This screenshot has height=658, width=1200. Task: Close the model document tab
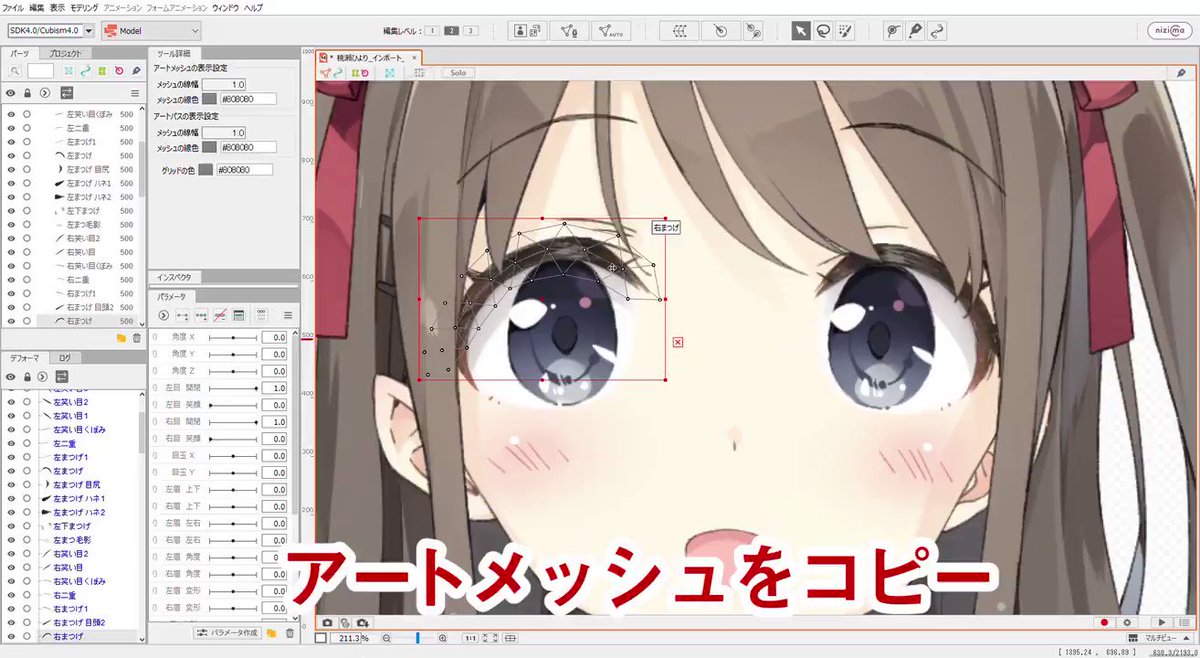(x=414, y=59)
